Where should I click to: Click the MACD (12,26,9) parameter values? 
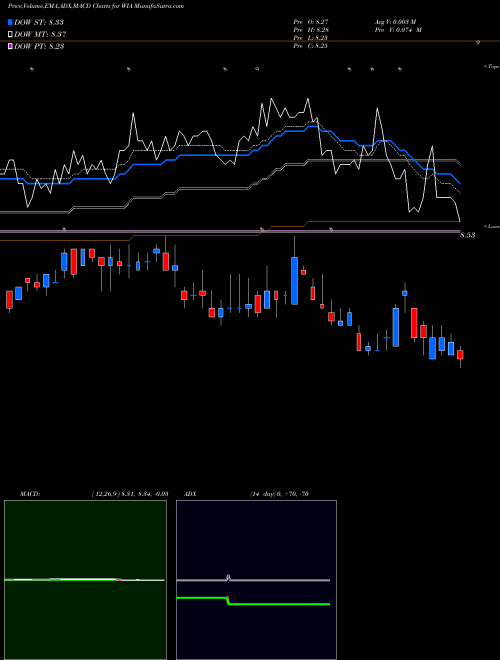[130, 494]
